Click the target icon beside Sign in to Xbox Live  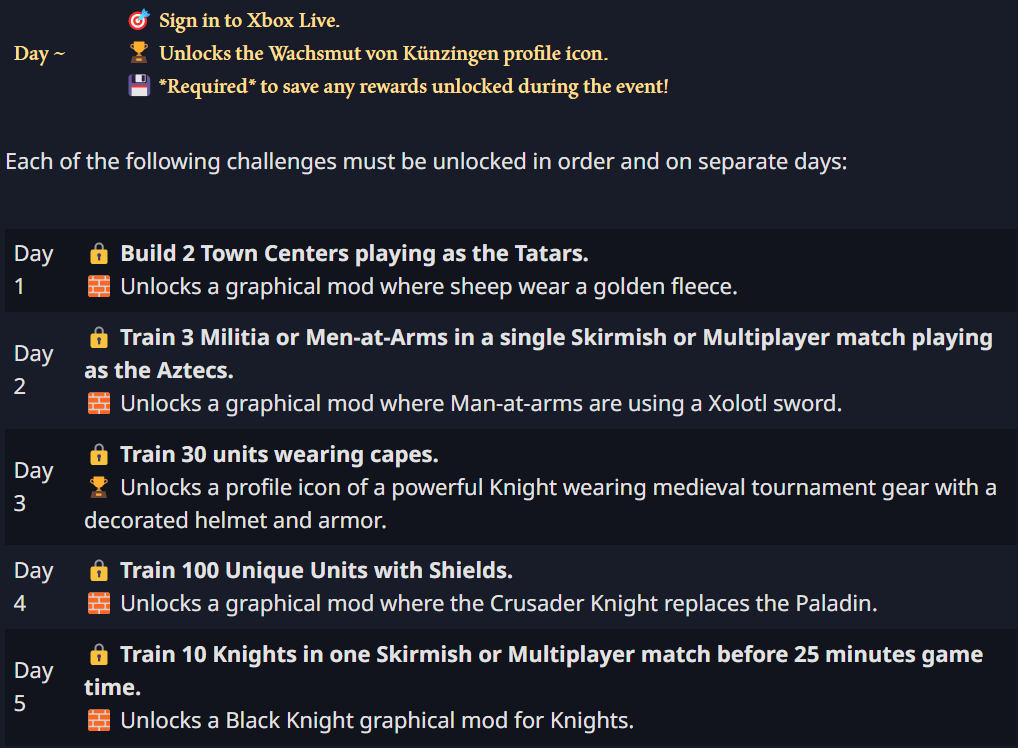(139, 20)
